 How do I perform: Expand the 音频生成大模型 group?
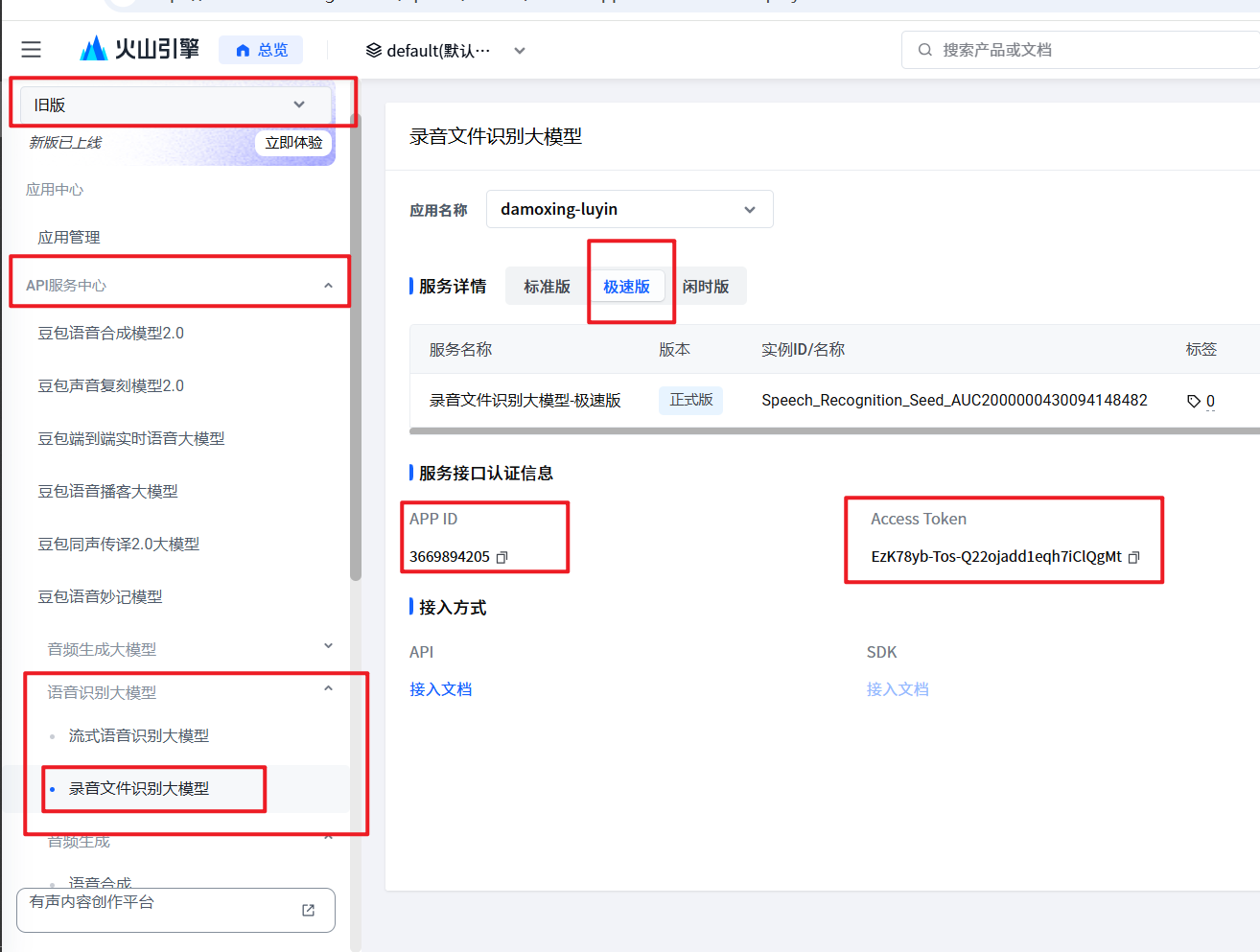pos(328,646)
